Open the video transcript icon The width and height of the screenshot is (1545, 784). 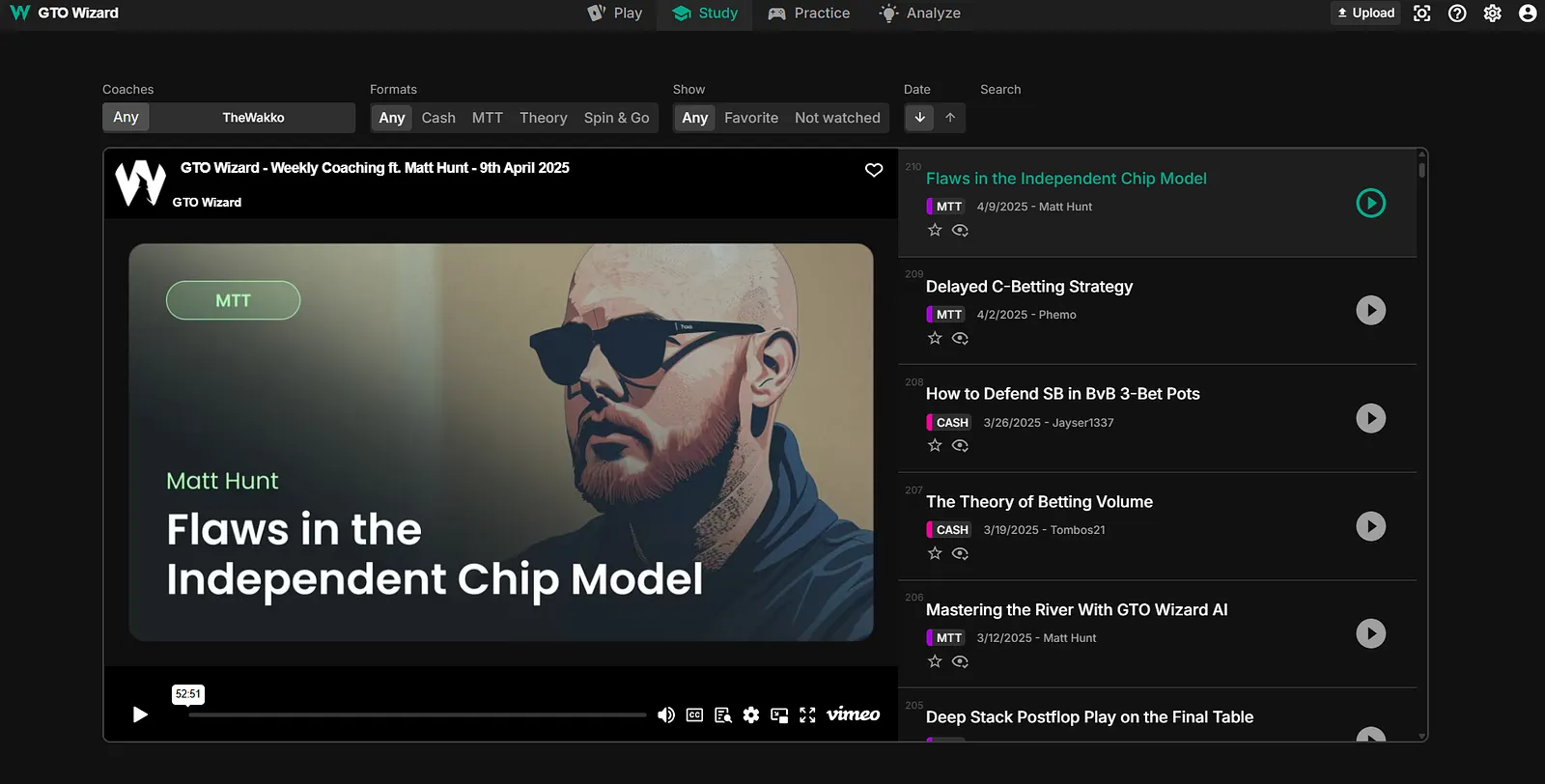[x=722, y=714]
